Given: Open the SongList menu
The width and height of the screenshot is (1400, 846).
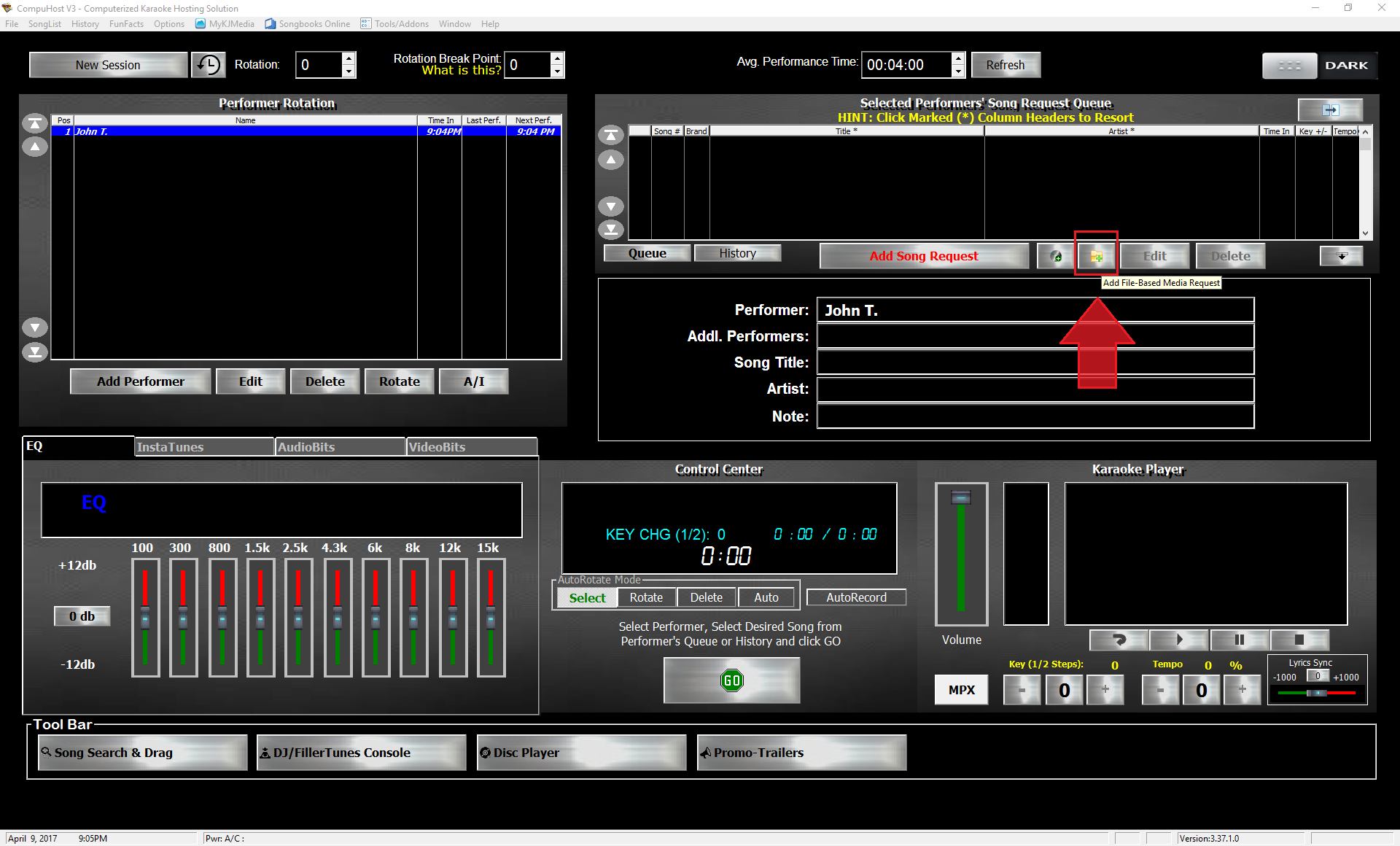Looking at the screenshot, I should click(x=44, y=24).
